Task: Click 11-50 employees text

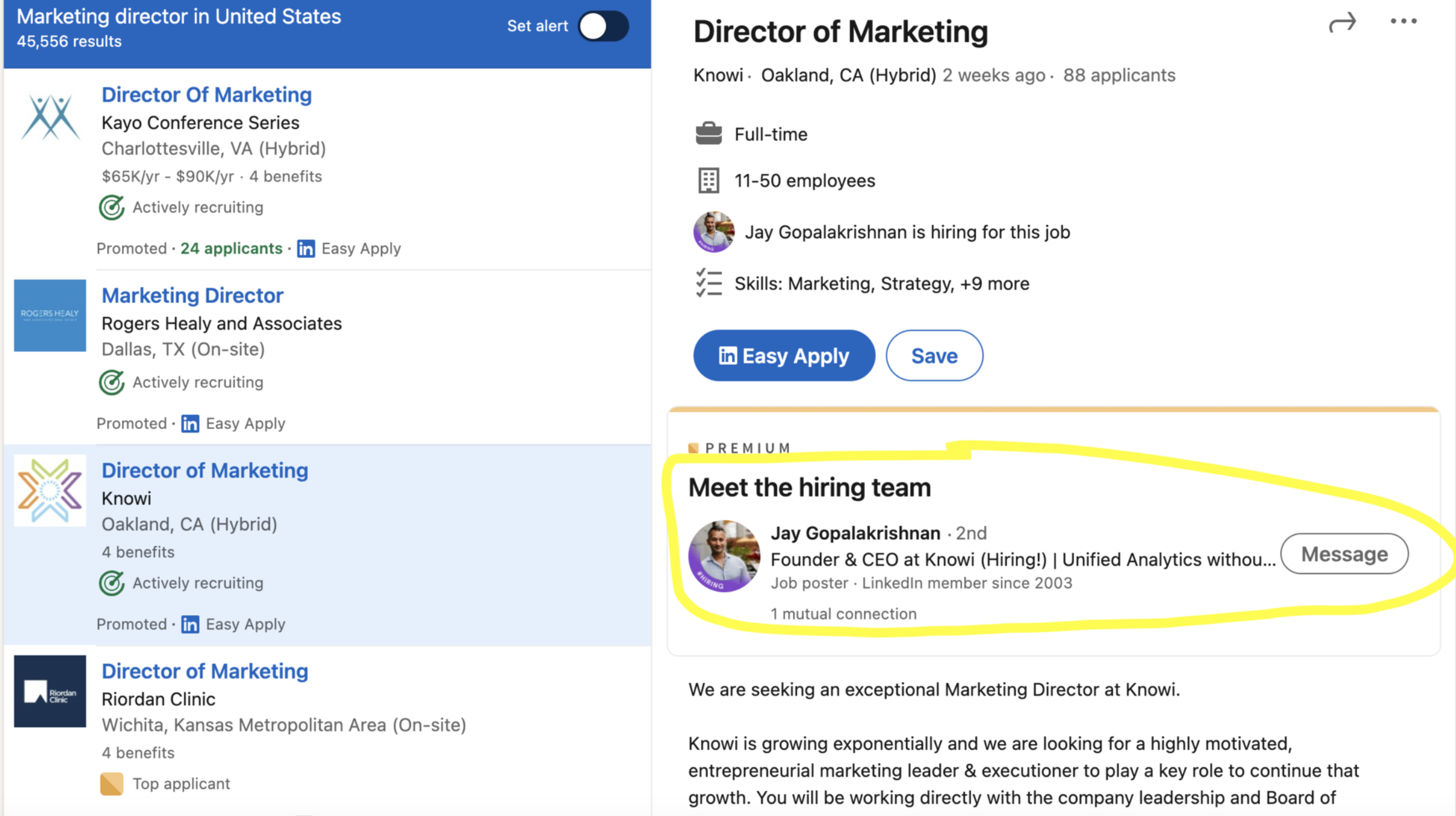Action: click(805, 181)
